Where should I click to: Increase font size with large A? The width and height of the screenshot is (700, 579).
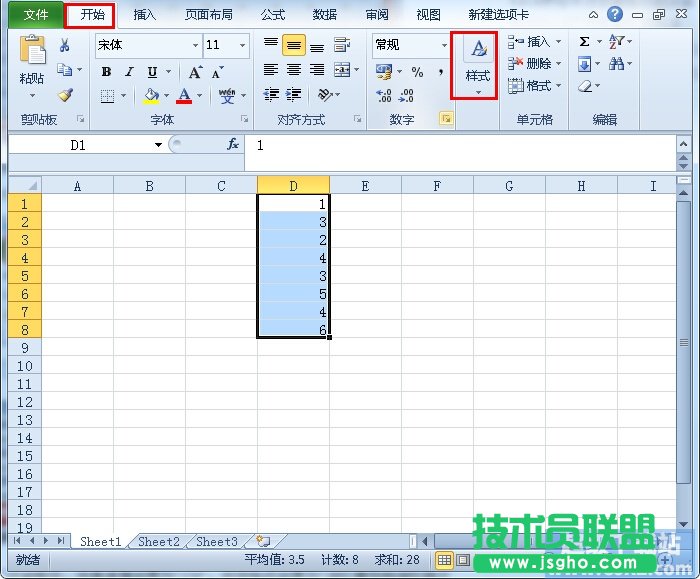click(195, 72)
